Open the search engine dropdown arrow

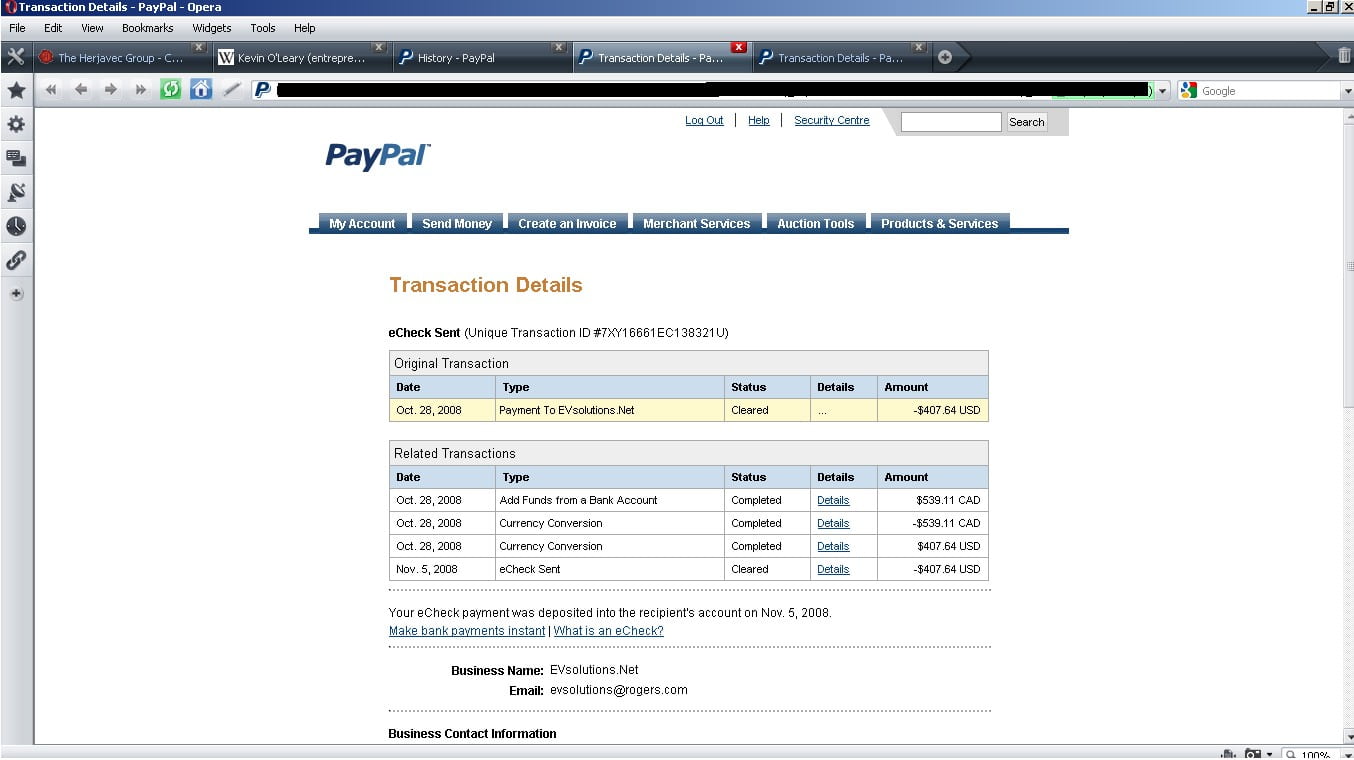[1347, 91]
